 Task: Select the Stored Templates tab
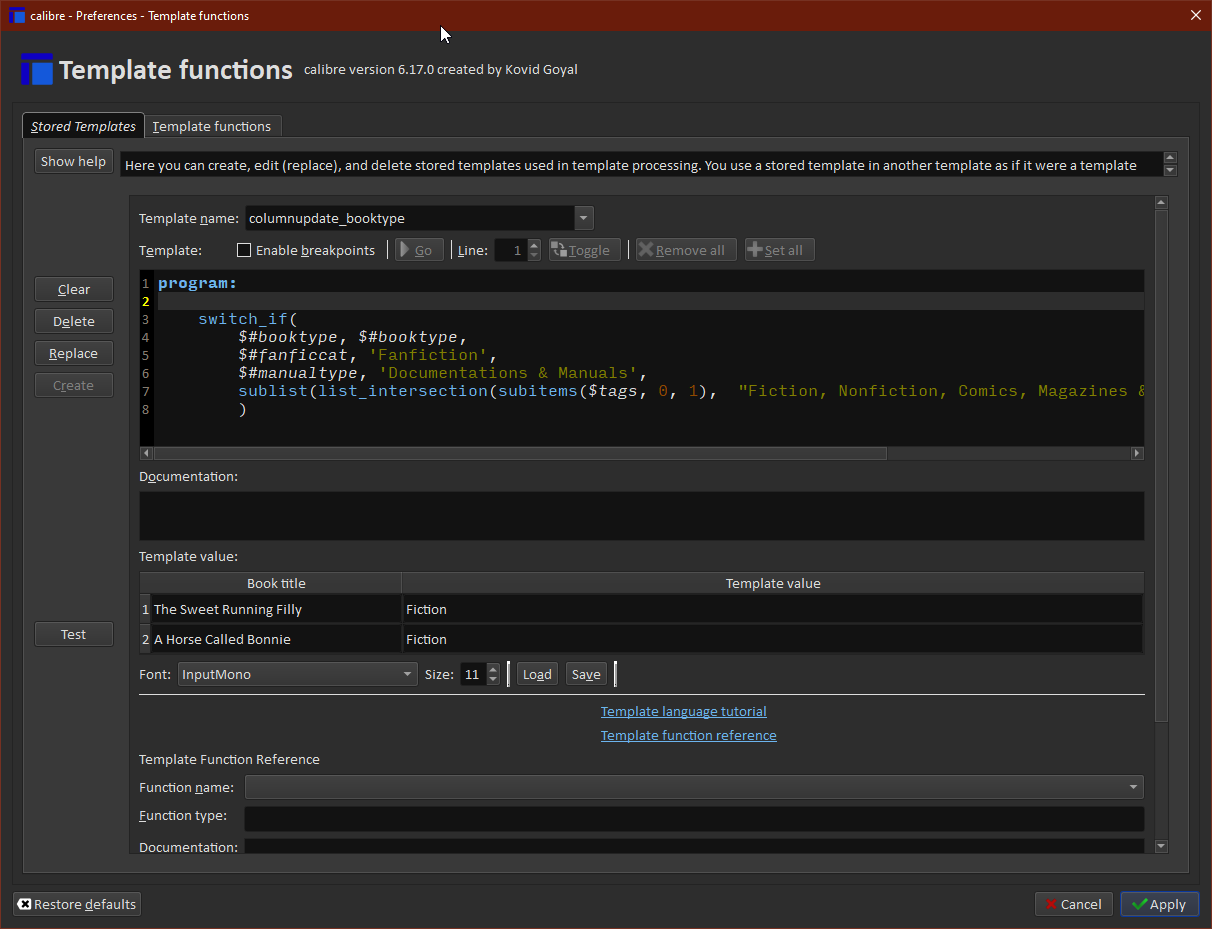pos(83,126)
